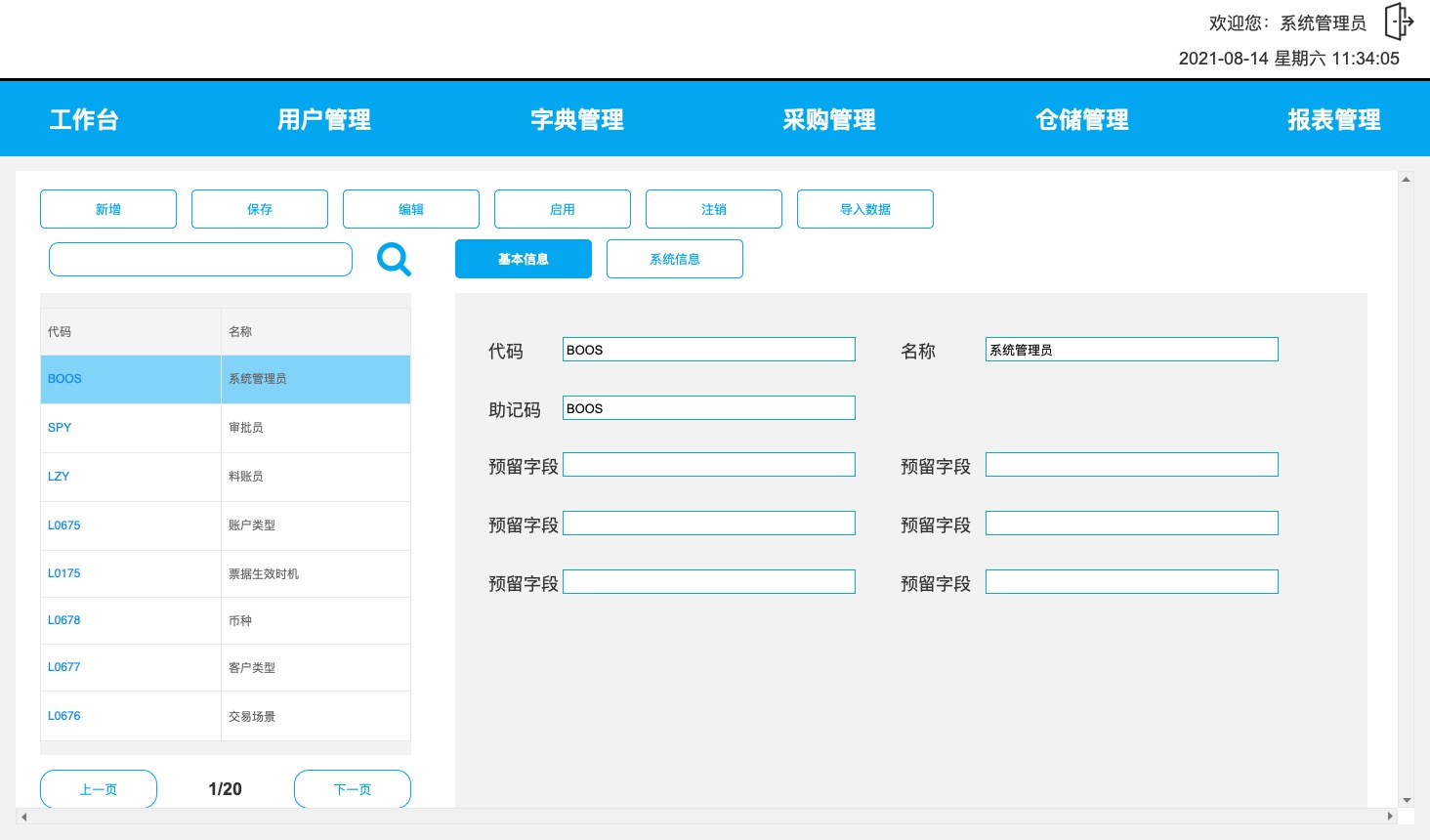Open the 采购管理 menu
The width and height of the screenshot is (1430, 840).
point(829,119)
